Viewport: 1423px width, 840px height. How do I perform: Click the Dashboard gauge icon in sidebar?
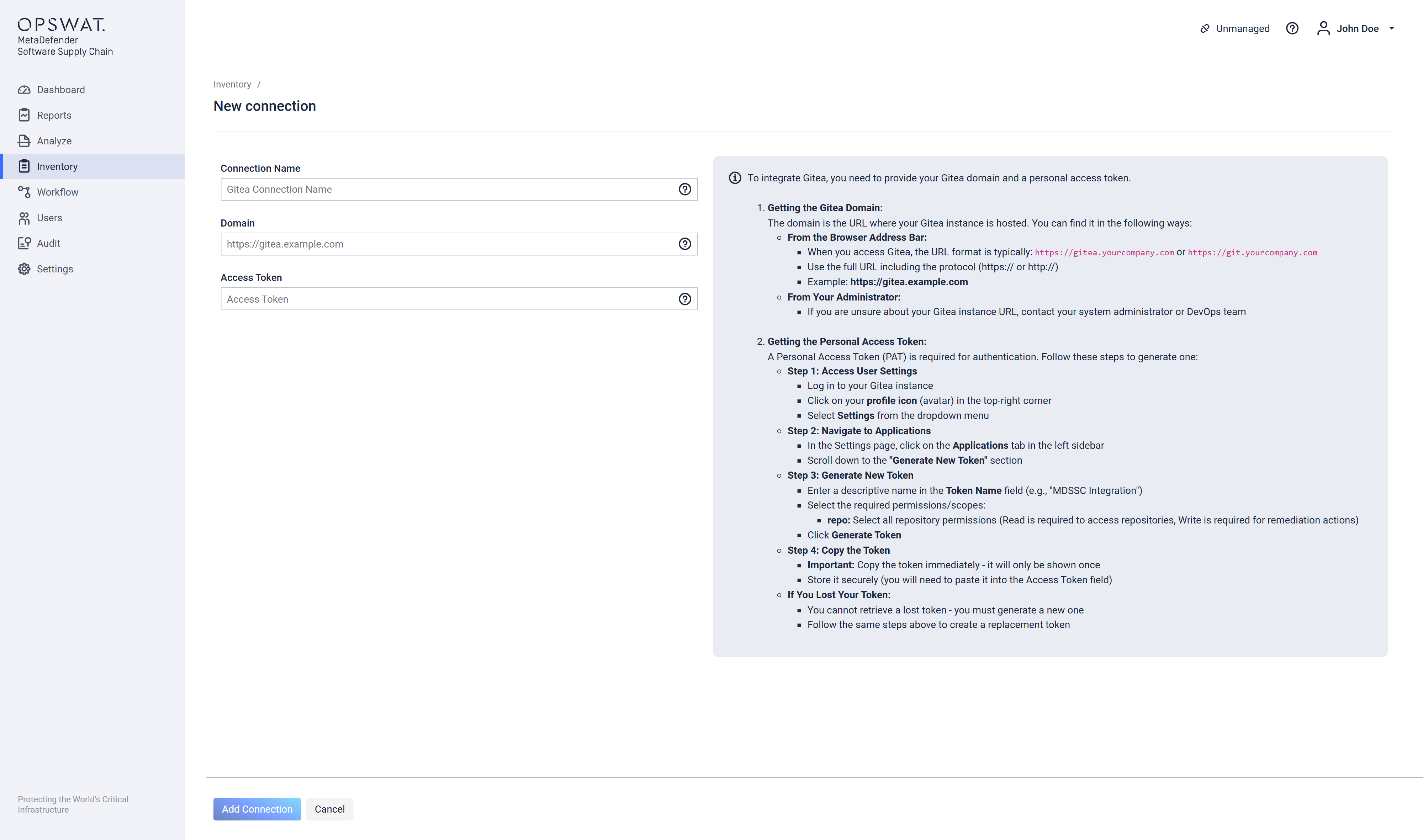click(x=24, y=90)
